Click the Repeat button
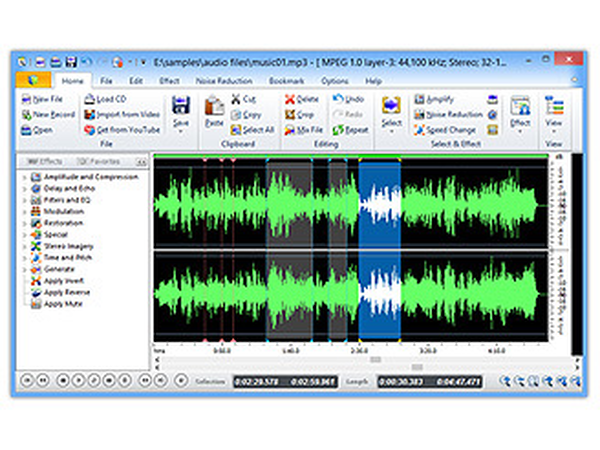Viewport: 600px width, 450px height. pos(351,130)
